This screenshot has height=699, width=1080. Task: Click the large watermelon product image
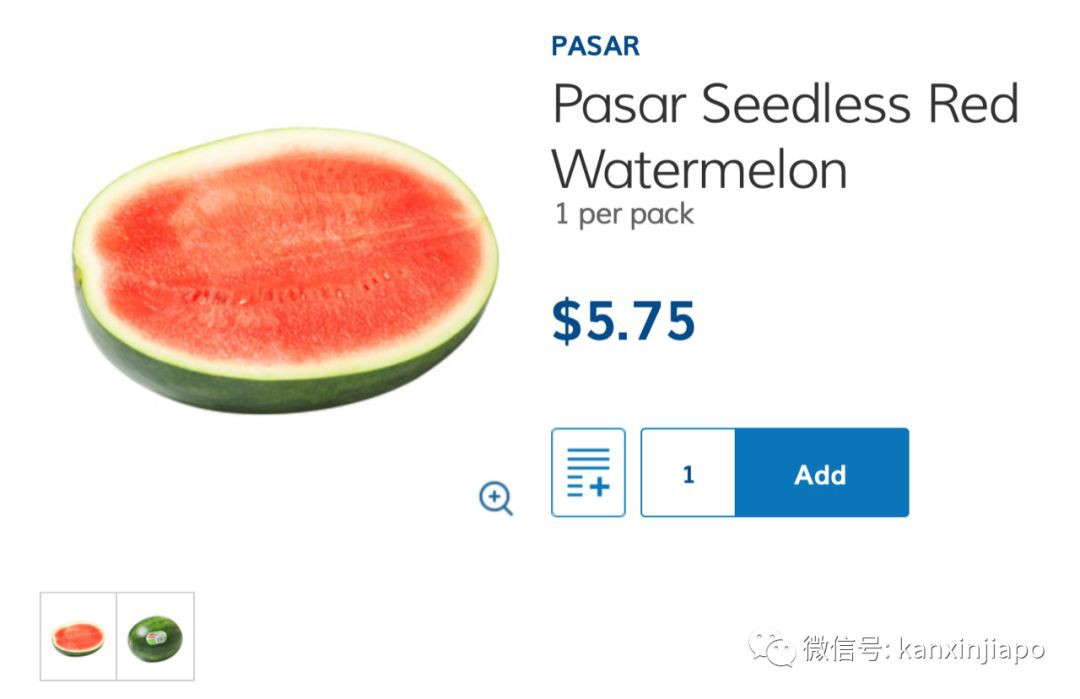[x=285, y=268]
